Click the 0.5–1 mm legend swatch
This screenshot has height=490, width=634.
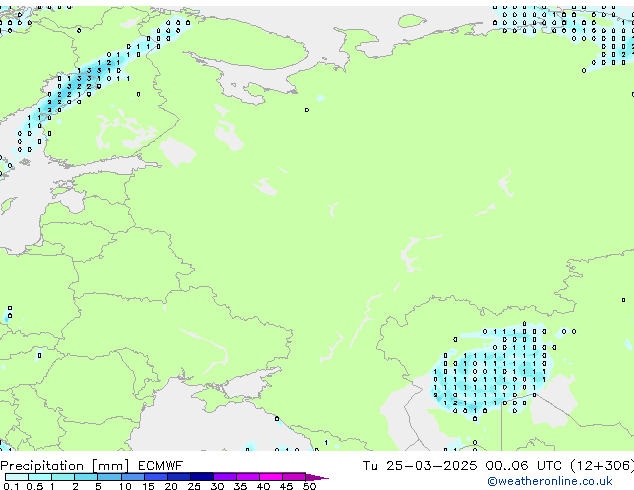point(40,477)
